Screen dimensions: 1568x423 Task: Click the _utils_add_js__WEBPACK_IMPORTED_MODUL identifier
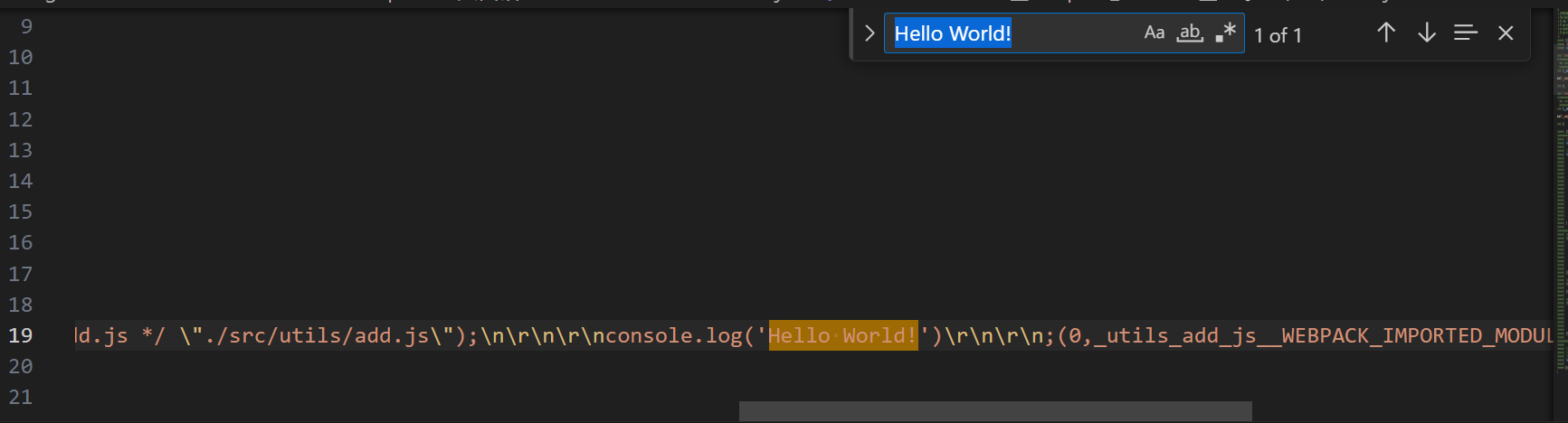[x=1321, y=335]
